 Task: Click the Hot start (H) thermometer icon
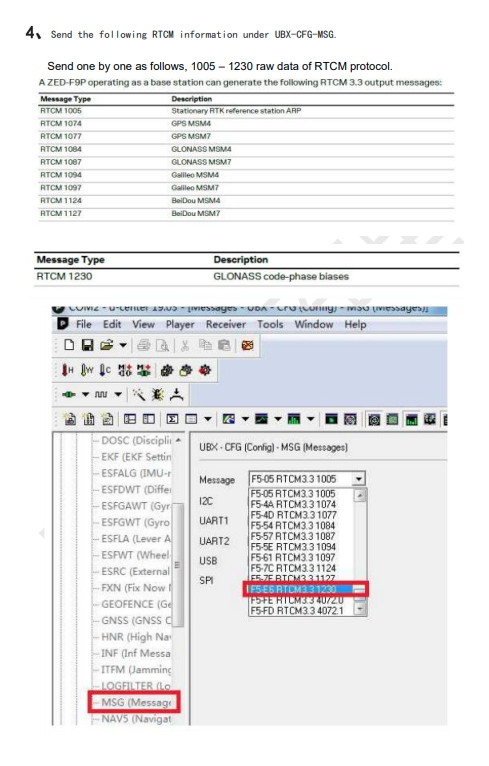(x=67, y=370)
